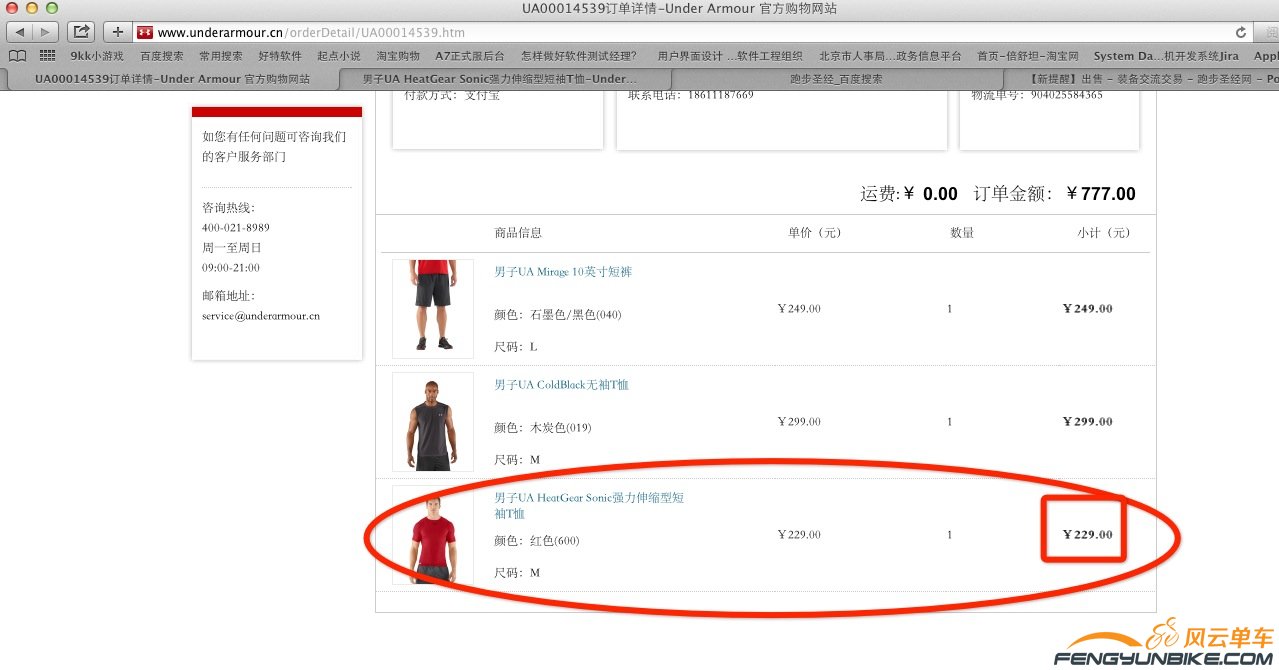Click the Under Armour favicon in address bar

tap(145, 32)
